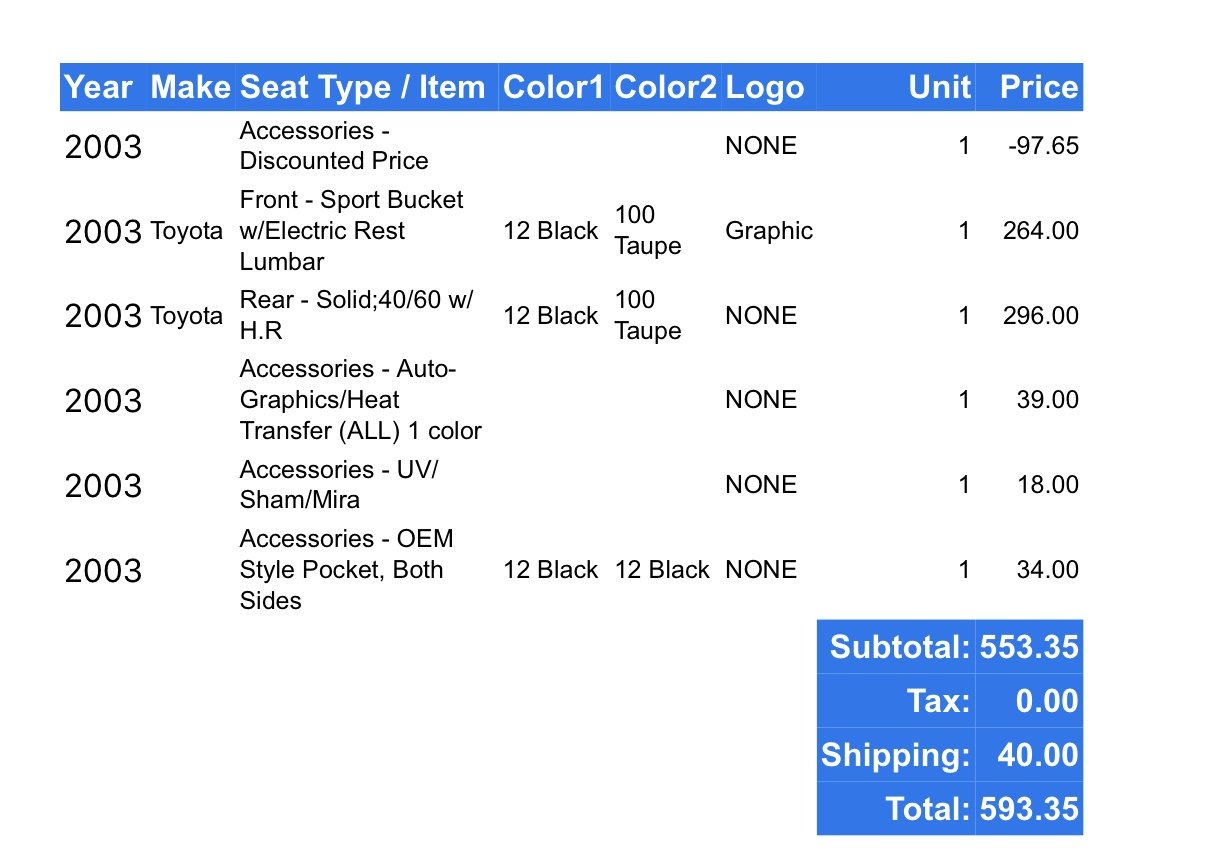
Task: Select the 296.00 price value
Action: point(1041,316)
